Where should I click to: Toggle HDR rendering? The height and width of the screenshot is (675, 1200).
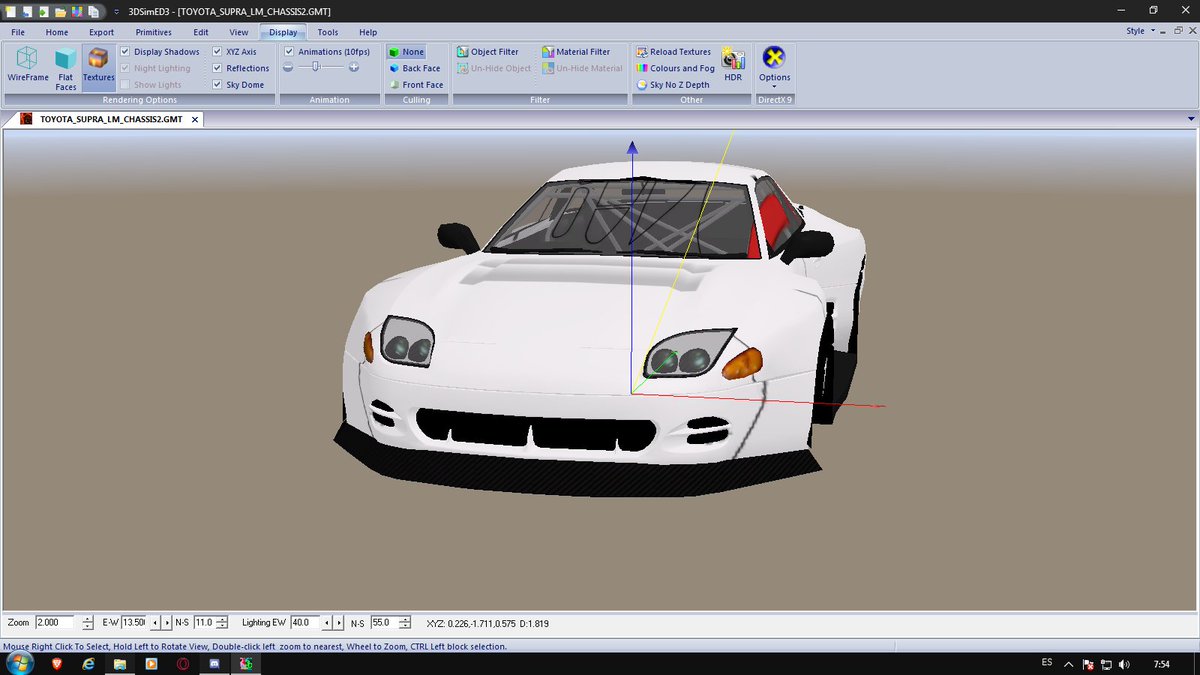point(733,65)
